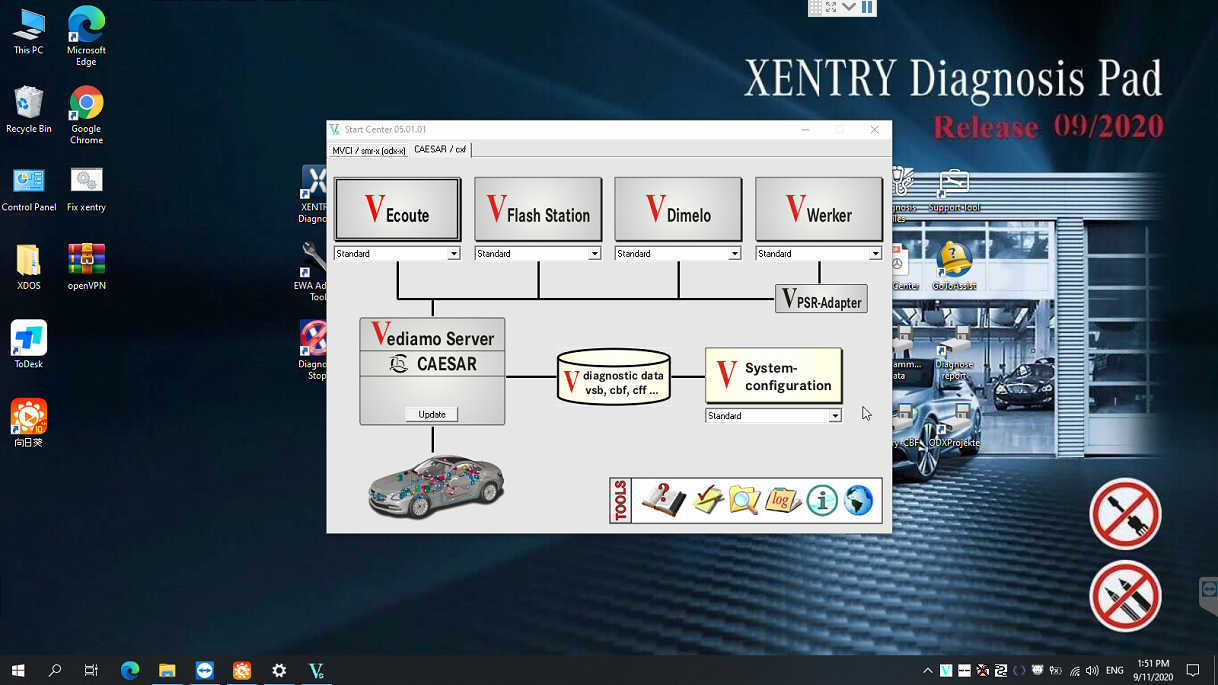Select This PC desktop icon
This screenshot has height=685, width=1218.
[x=29, y=31]
